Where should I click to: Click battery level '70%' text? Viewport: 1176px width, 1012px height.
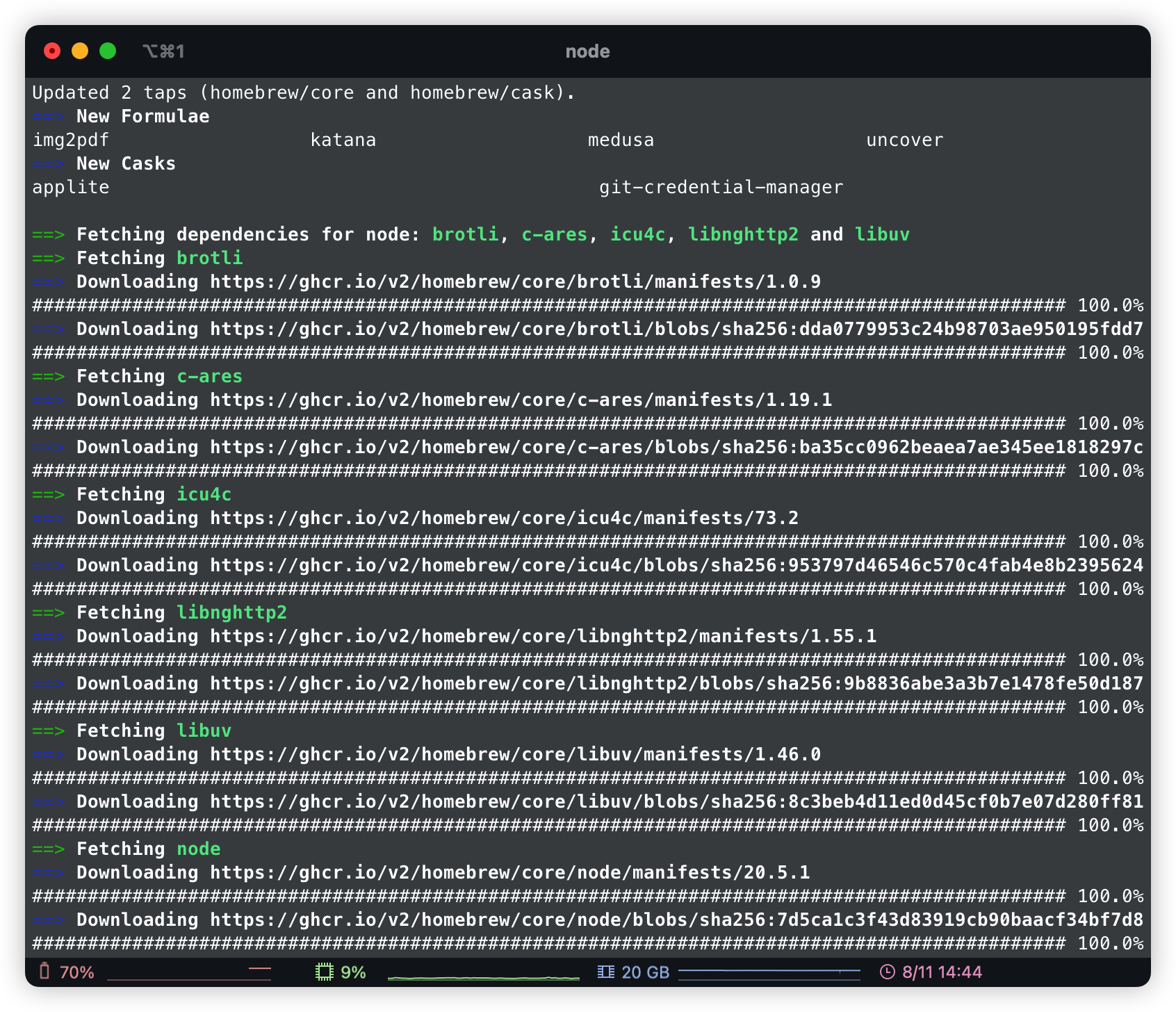(77, 972)
